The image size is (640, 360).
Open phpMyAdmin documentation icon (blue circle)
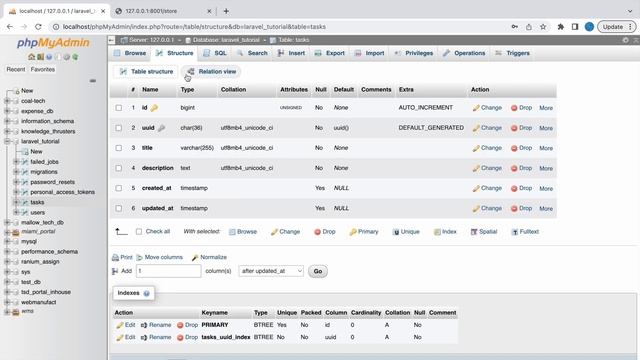pos(49,57)
